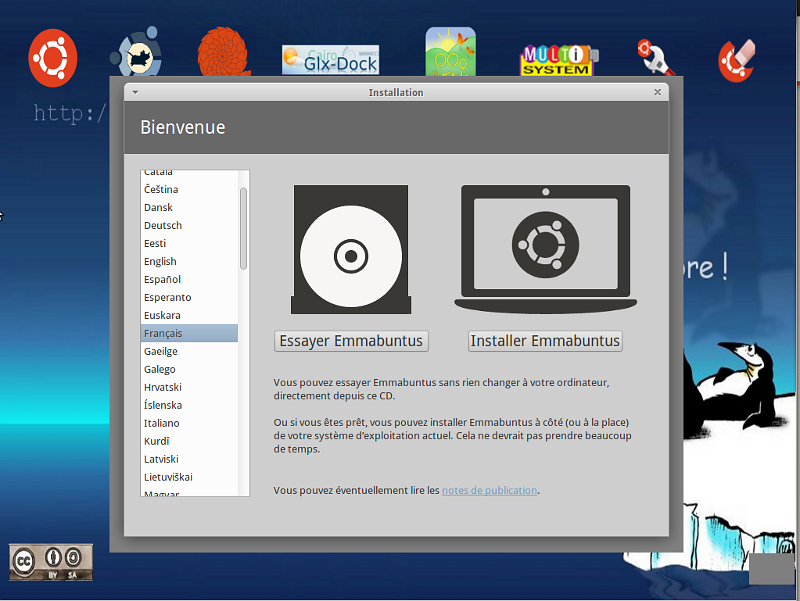
Task: Open the Ubuntu wrench tools icon
Action: point(659,58)
